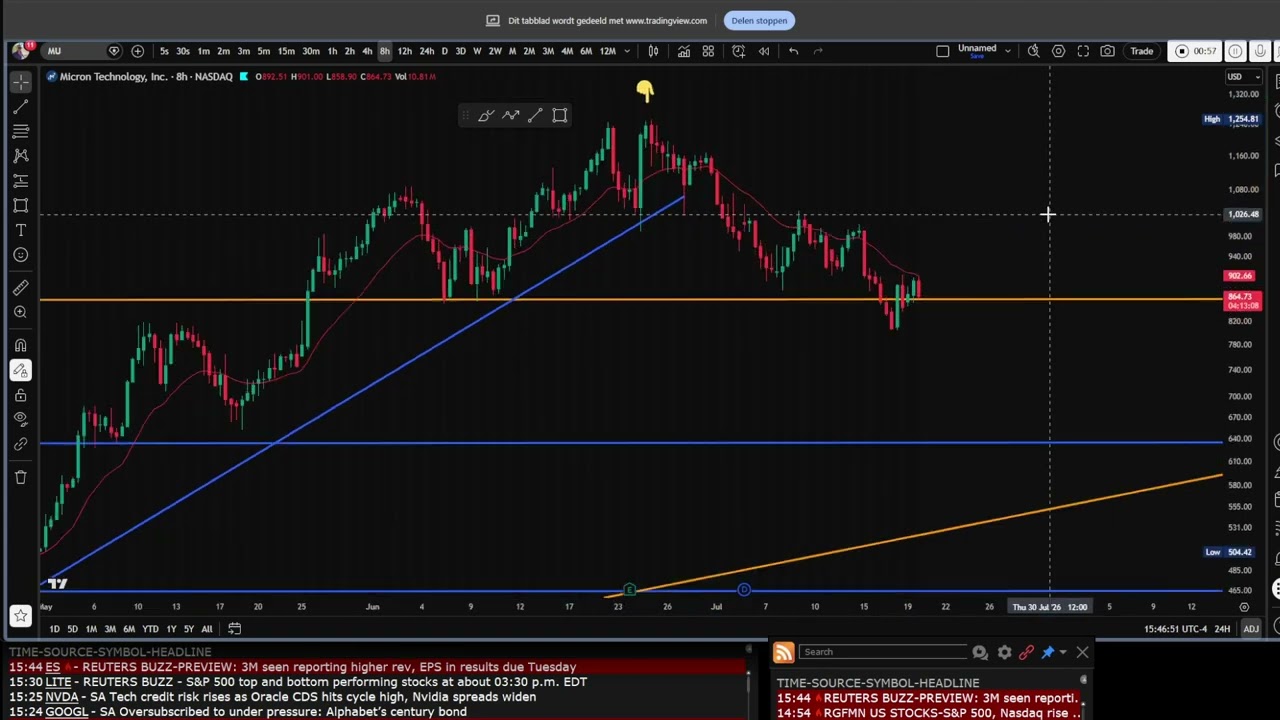1280x720 pixels.
Task: Enter fullscreen chart mode
Action: 1083,51
